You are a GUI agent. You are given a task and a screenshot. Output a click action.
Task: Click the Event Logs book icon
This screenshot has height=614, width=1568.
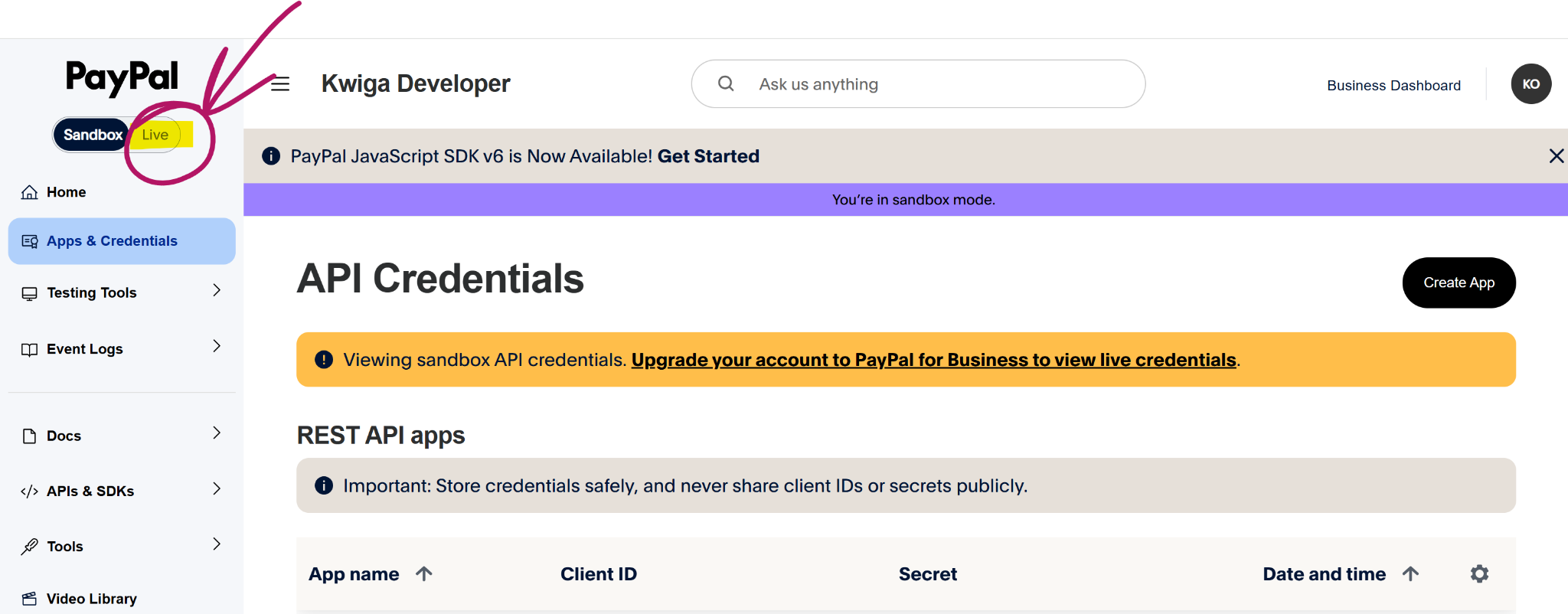[29, 350]
